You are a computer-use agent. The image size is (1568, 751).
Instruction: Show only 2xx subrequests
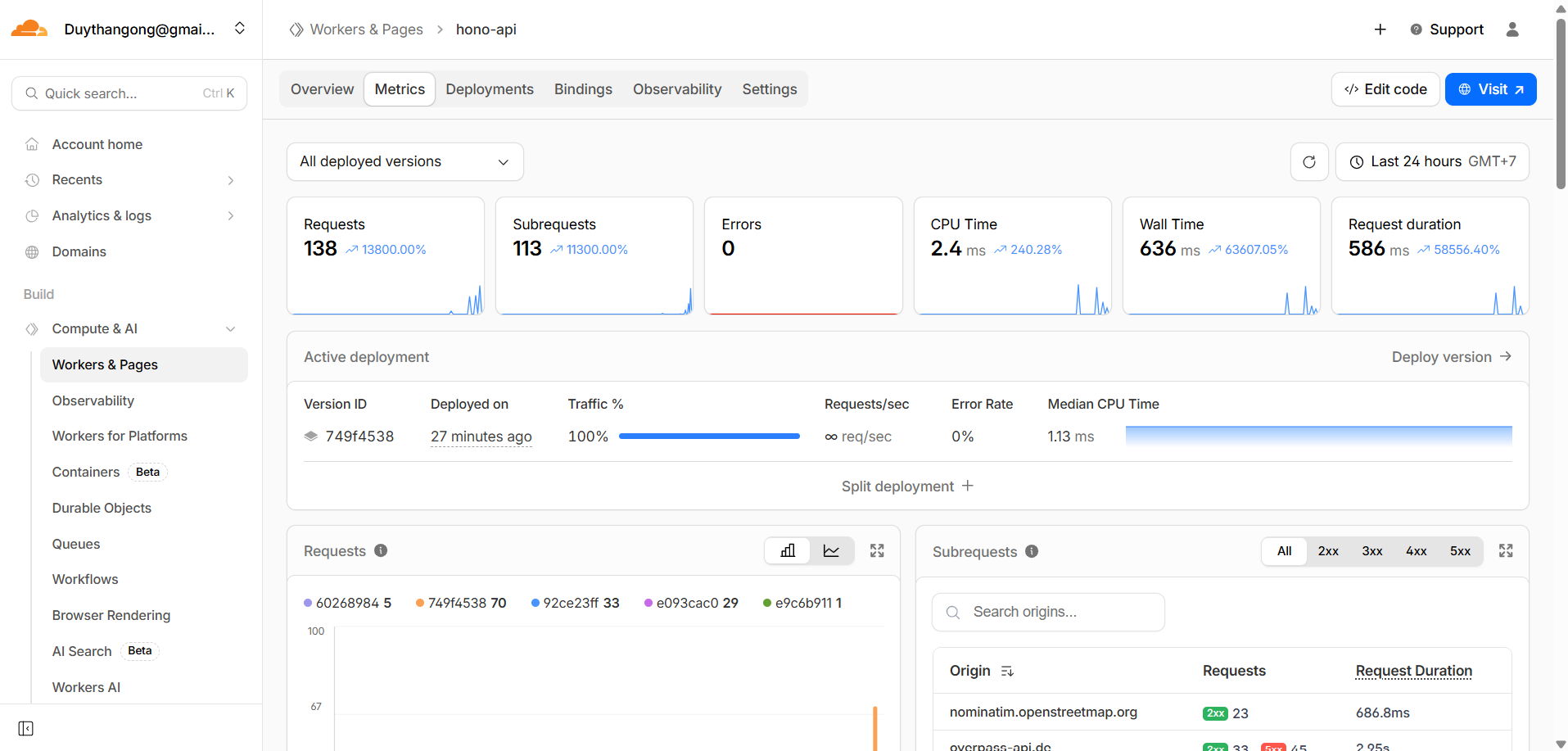[1328, 551]
